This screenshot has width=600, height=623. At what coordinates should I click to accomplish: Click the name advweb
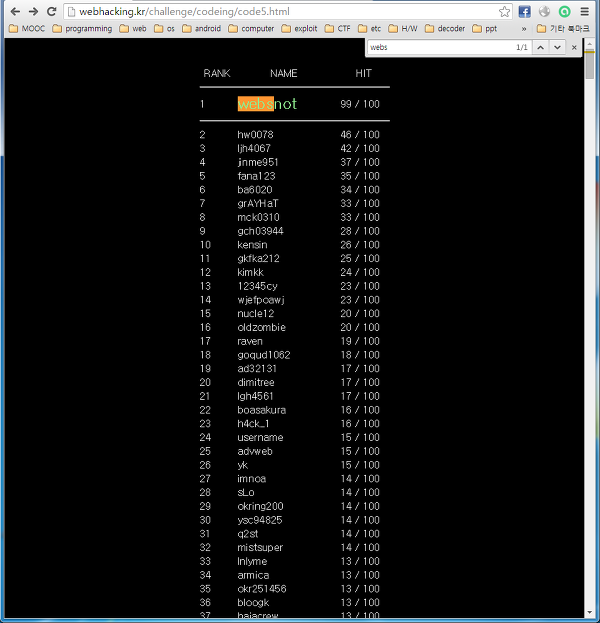[255, 451]
